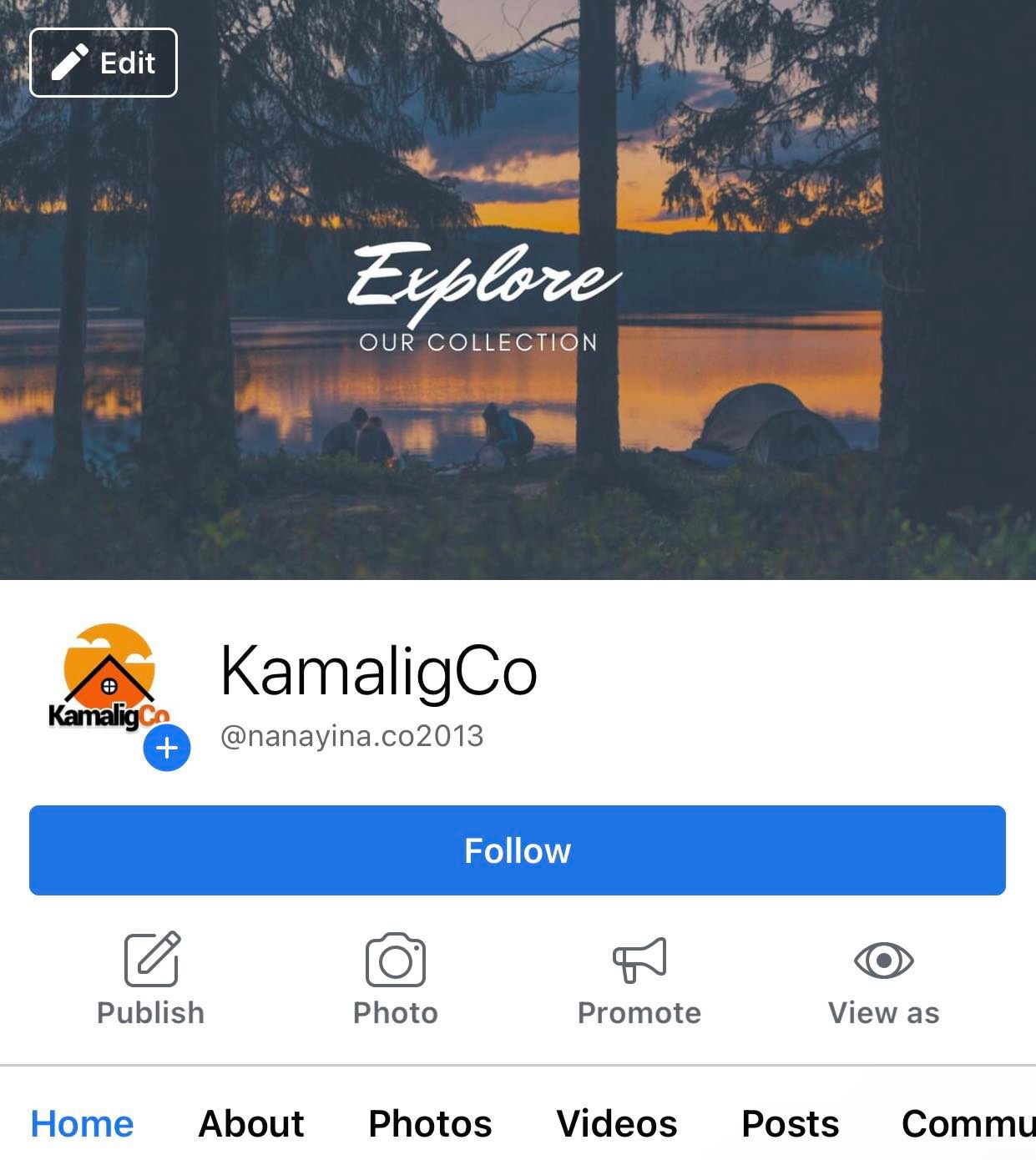
Task: Tap the View as eye icon
Action: coord(884,961)
